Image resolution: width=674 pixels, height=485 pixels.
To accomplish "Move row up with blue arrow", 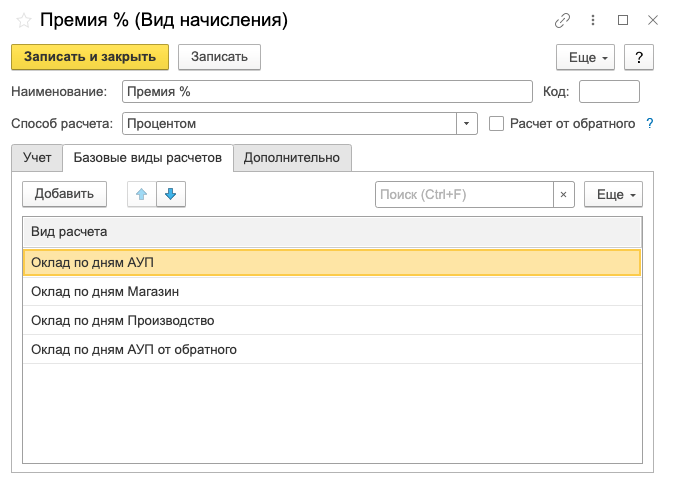I will (141, 194).
